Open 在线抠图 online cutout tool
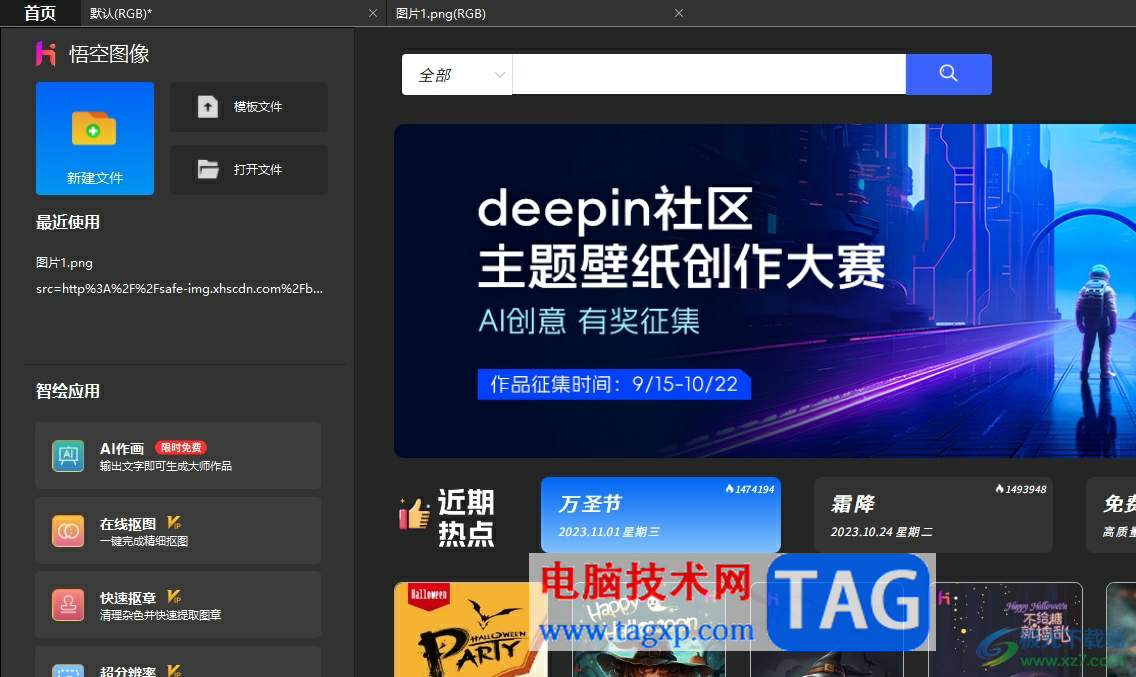This screenshot has width=1136, height=677. click(x=178, y=531)
